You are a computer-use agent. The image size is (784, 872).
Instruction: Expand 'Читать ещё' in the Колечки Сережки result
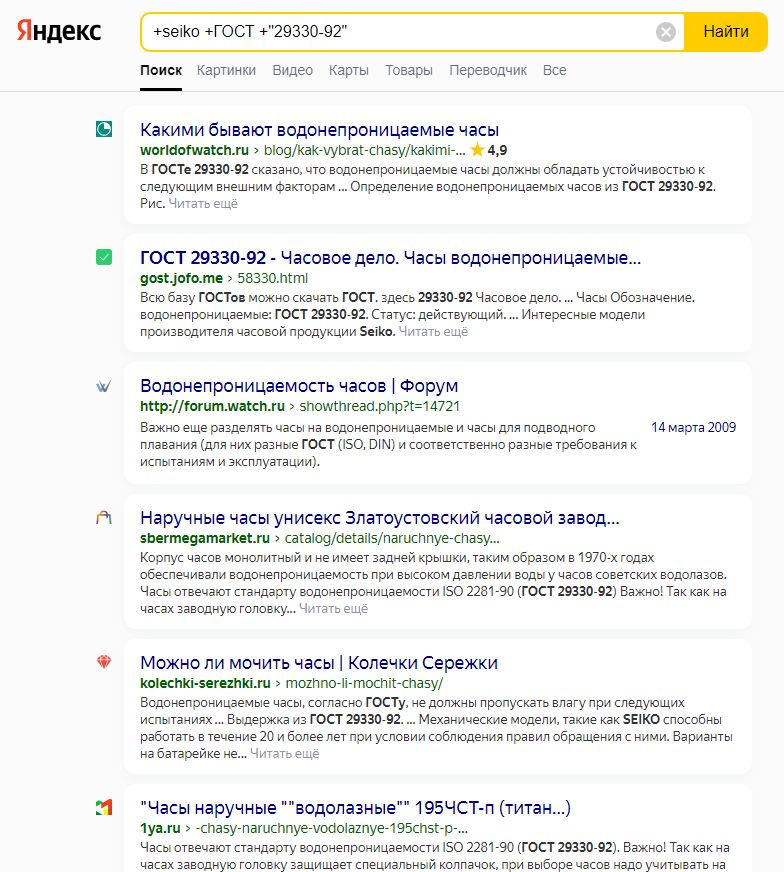click(285, 754)
